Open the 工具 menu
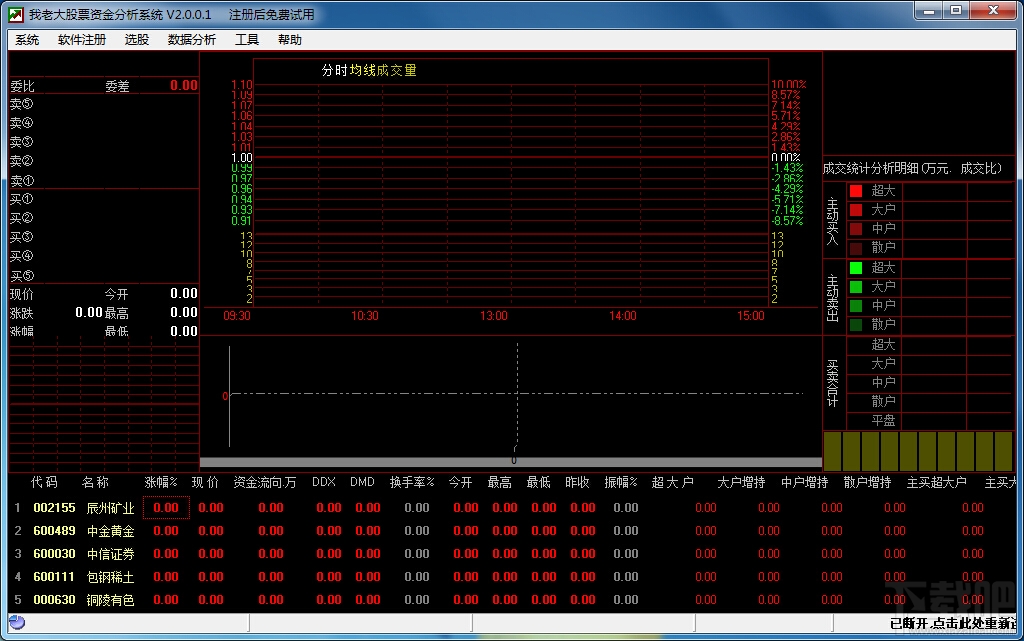 coord(246,40)
